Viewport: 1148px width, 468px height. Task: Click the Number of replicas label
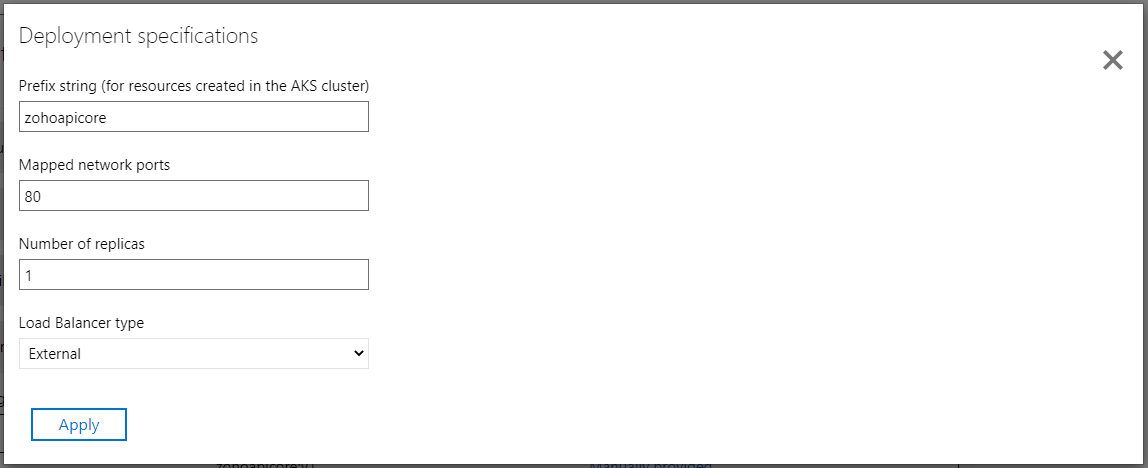(82, 244)
